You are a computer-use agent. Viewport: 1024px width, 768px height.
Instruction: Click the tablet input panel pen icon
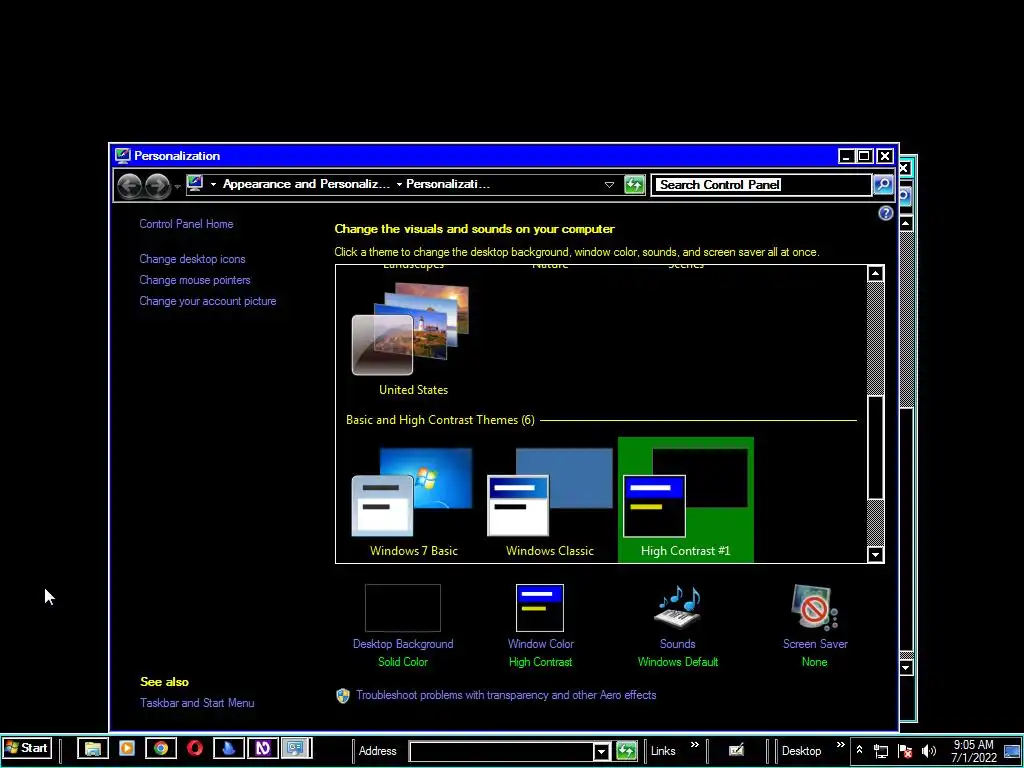[736, 751]
